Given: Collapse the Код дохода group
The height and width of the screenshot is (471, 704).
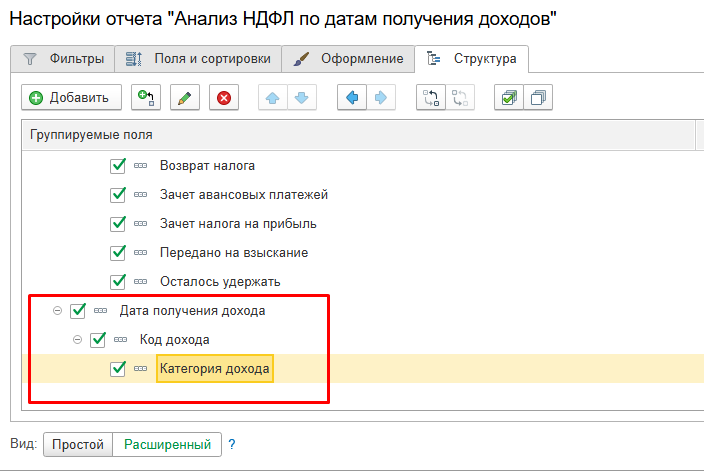Looking at the screenshot, I should tap(77, 340).
